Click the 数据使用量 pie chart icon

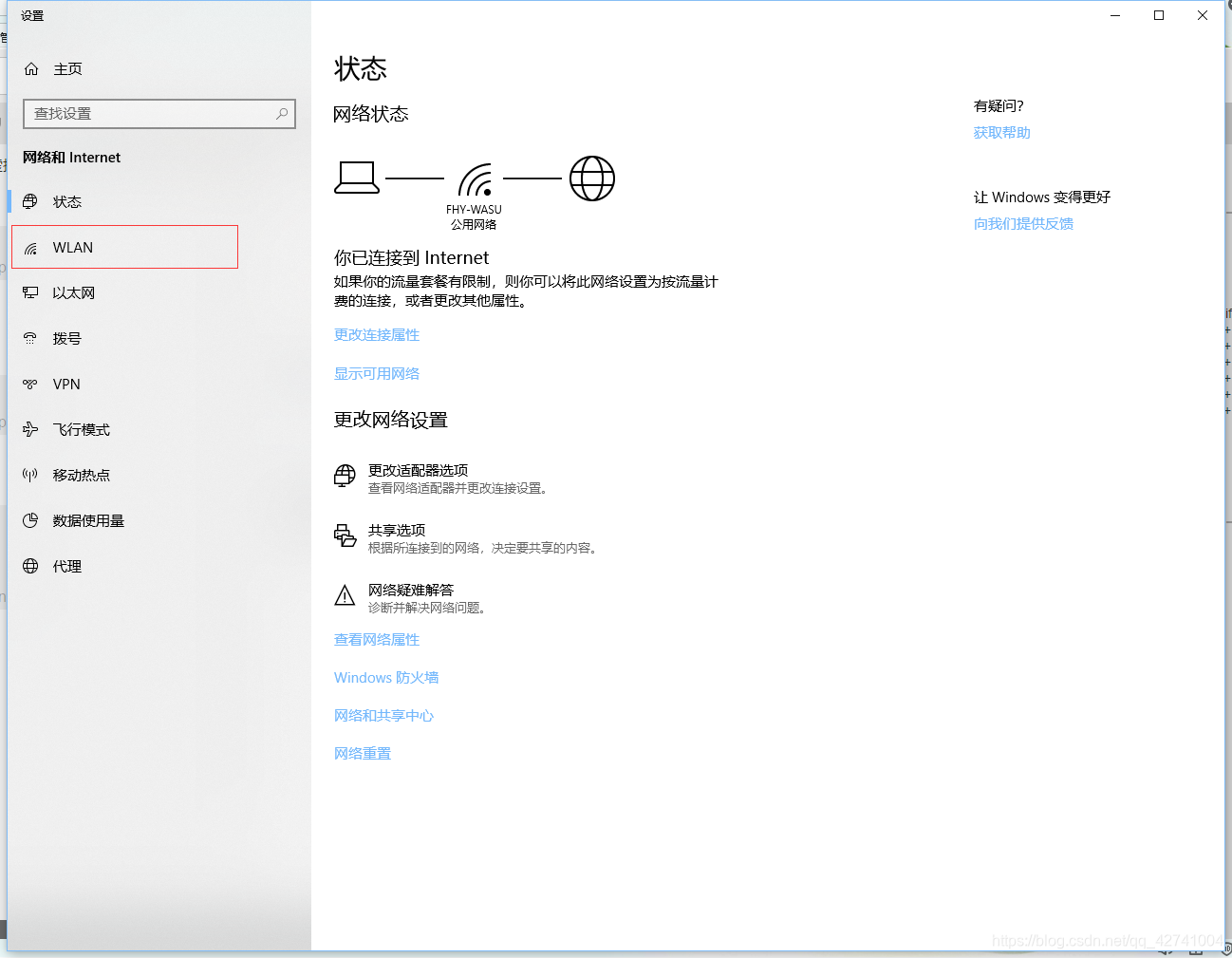click(x=30, y=521)
